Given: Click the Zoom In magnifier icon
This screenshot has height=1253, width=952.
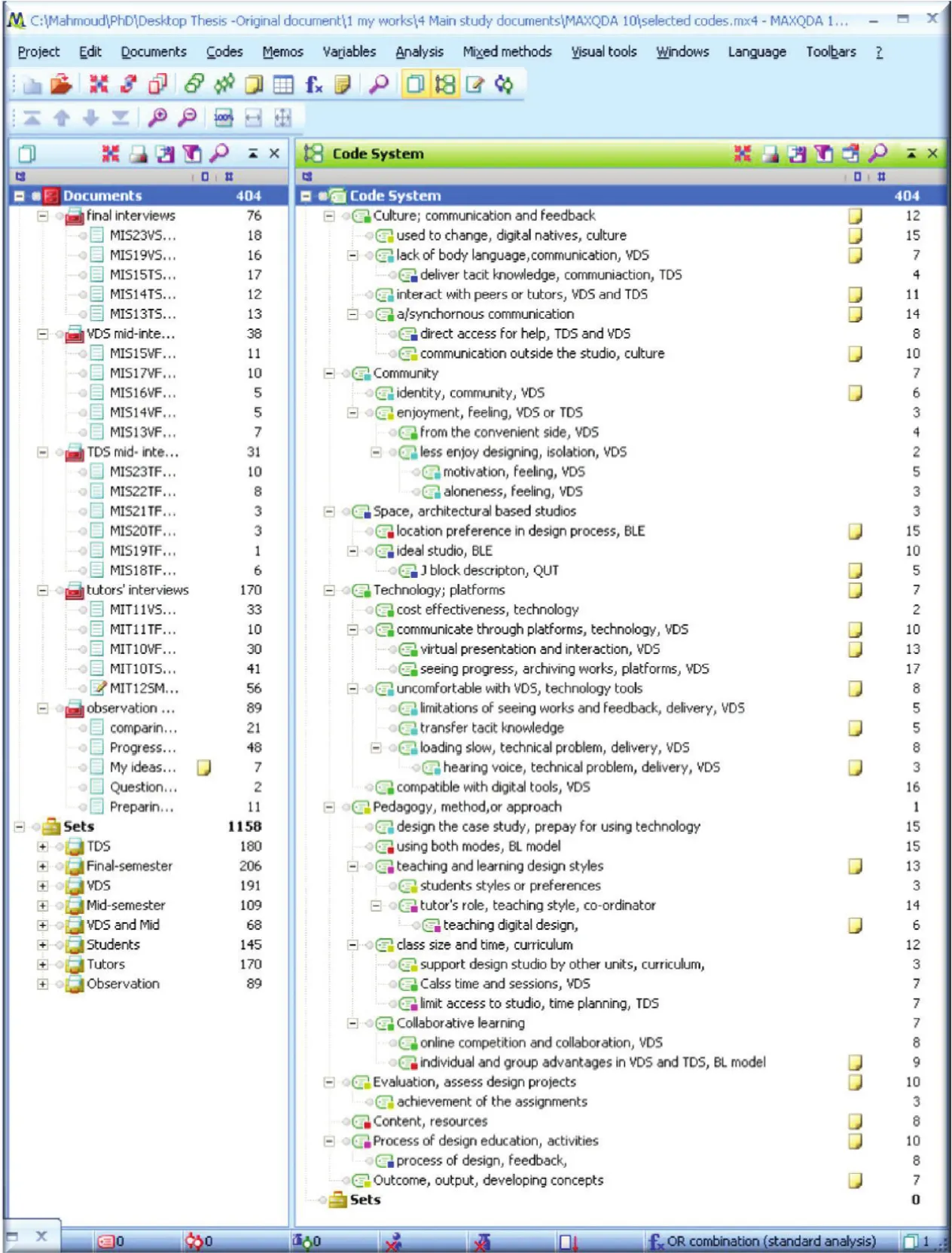Looking at the screenshot, I should pyautogui.click(x=157, y=118).
